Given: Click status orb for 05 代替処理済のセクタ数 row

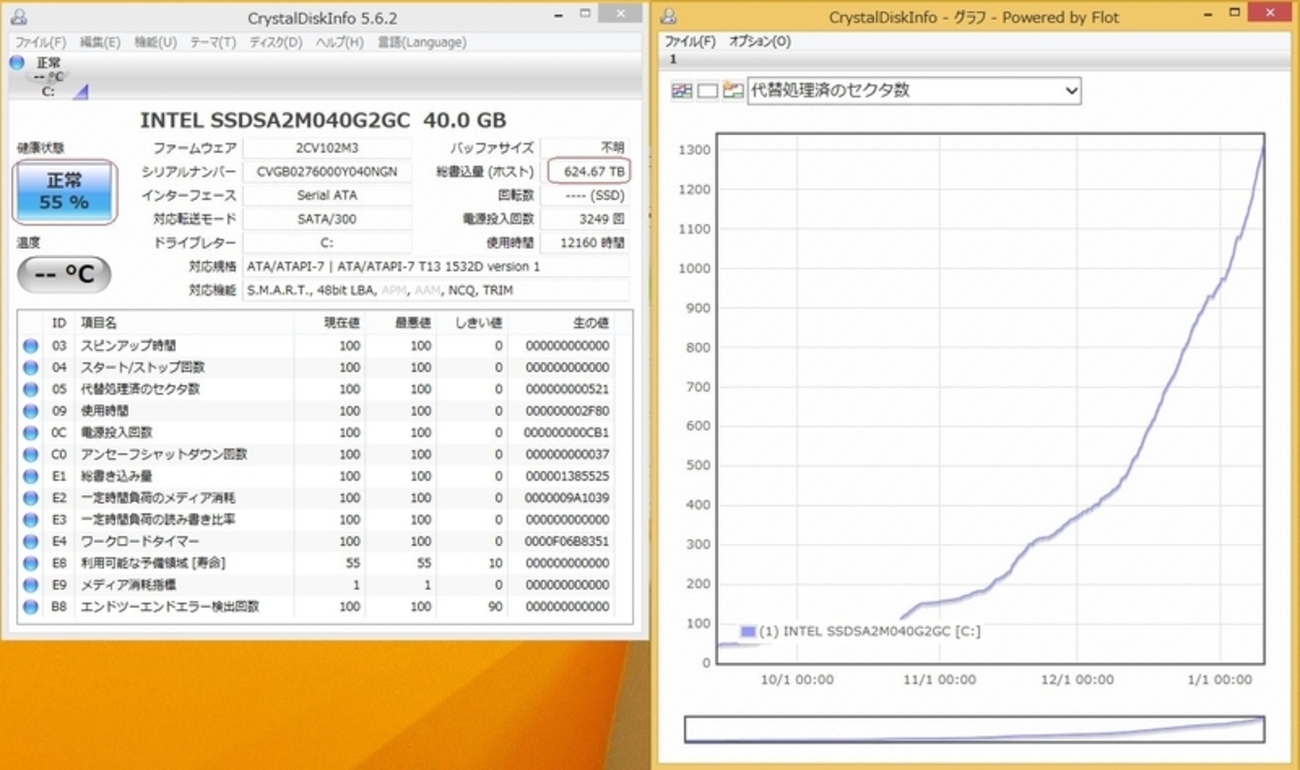Looking at the screenshot, I should point(30,389).
